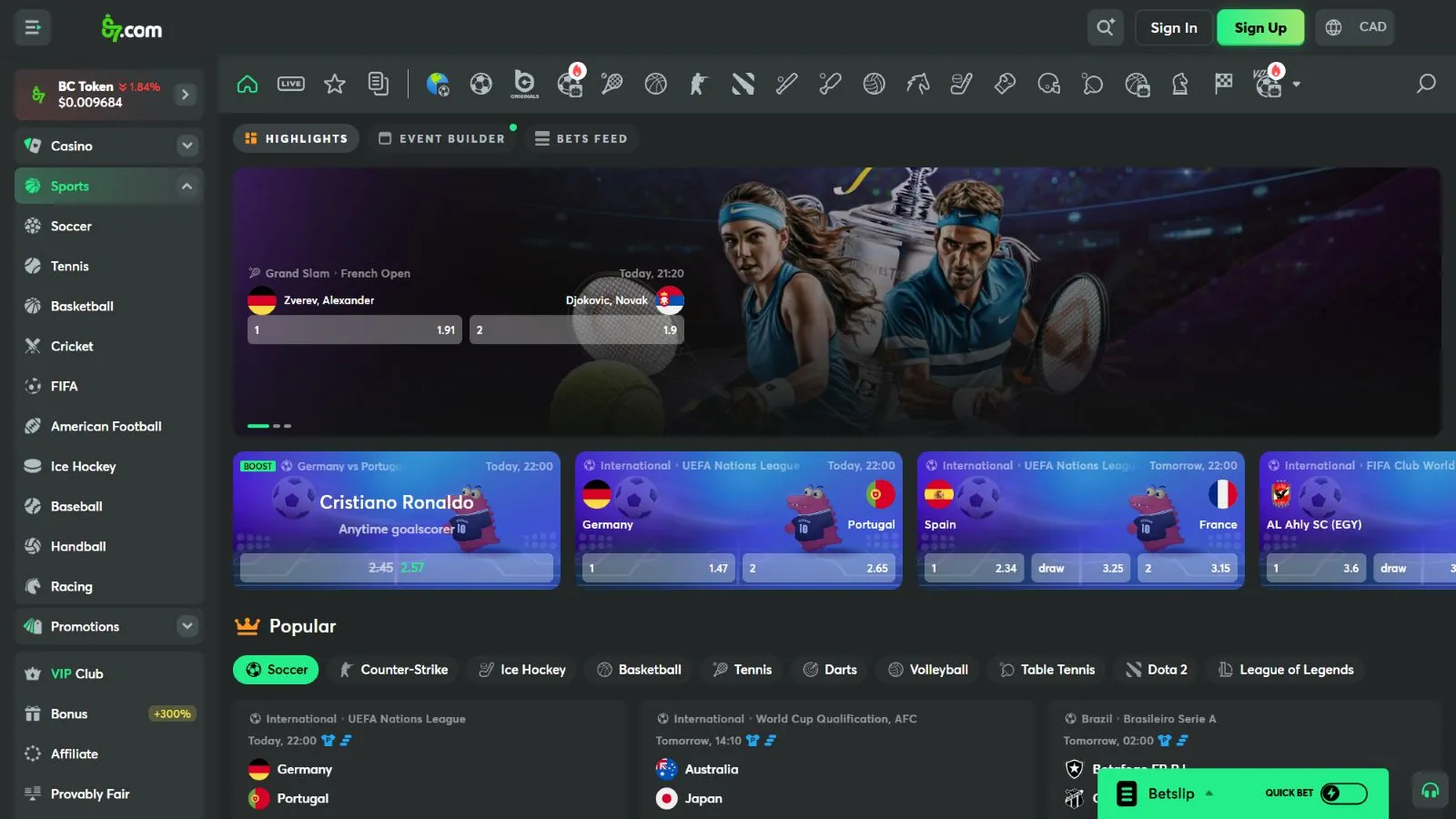The width and height of the screenshot is (1456, 819).
Task: Switch to the Bets Feed tab
Action: (x=581, y=138)
